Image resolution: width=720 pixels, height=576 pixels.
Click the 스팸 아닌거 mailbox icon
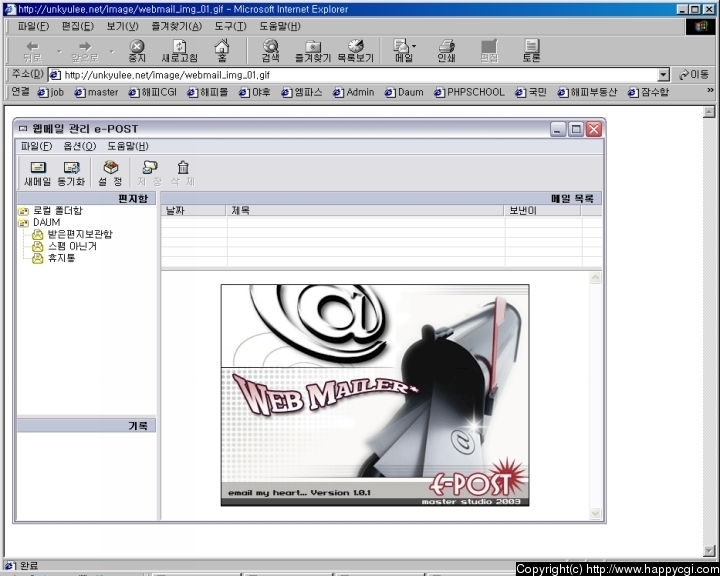(x=38, y=247)
